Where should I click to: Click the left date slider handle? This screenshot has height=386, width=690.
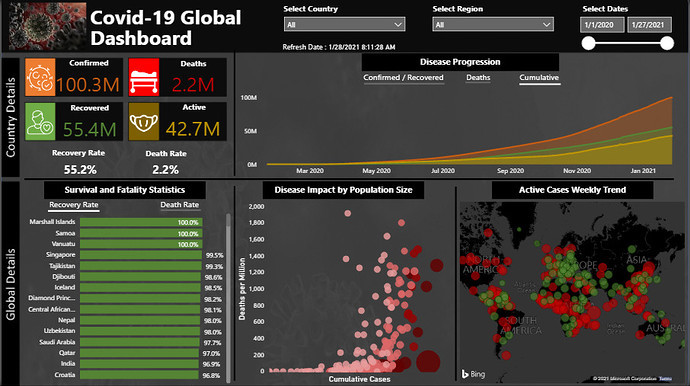pyautogui.click(x=588, y=43)
